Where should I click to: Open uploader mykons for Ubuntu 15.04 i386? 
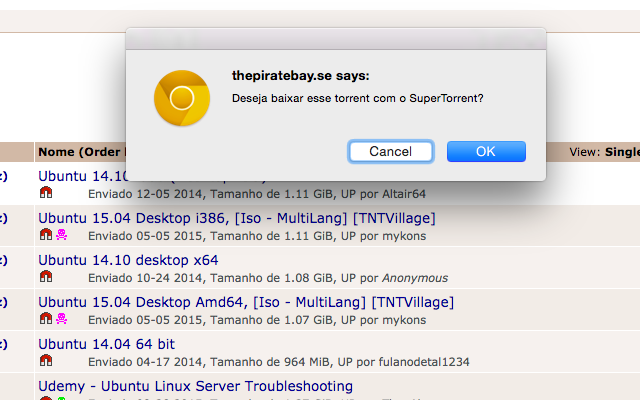pos(404,236)
